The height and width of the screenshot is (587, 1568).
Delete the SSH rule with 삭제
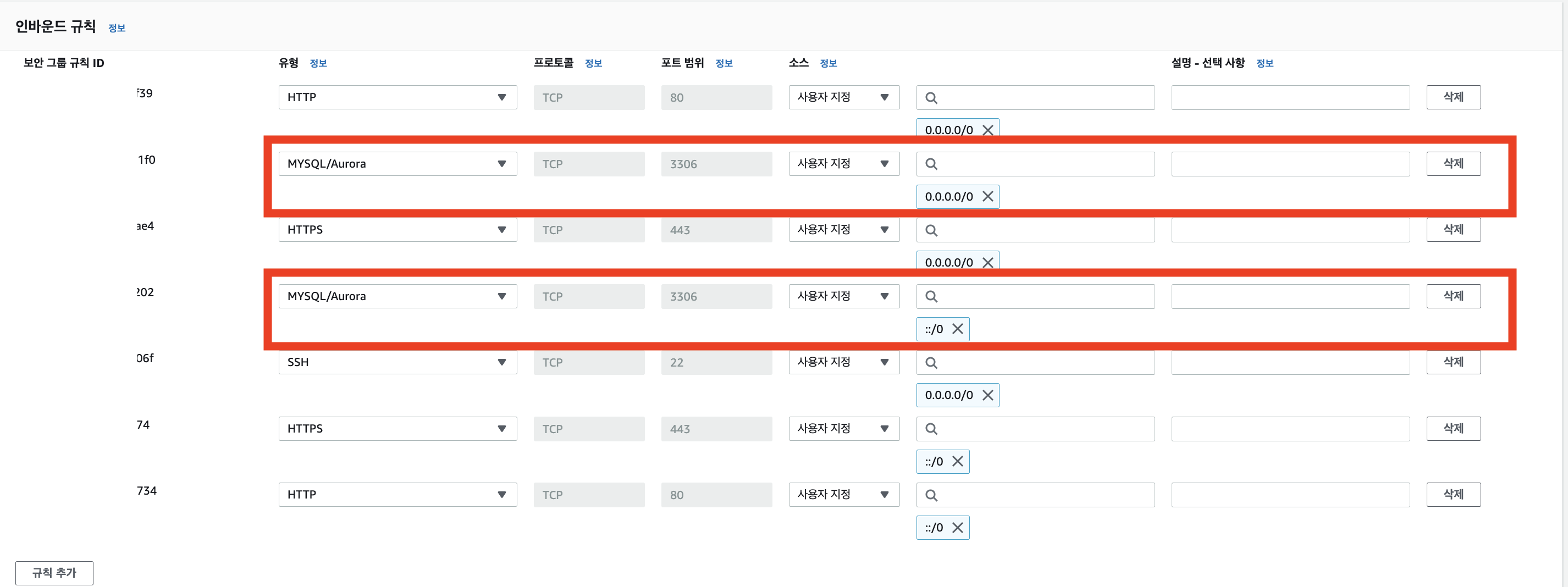[x=1453, y=363]
